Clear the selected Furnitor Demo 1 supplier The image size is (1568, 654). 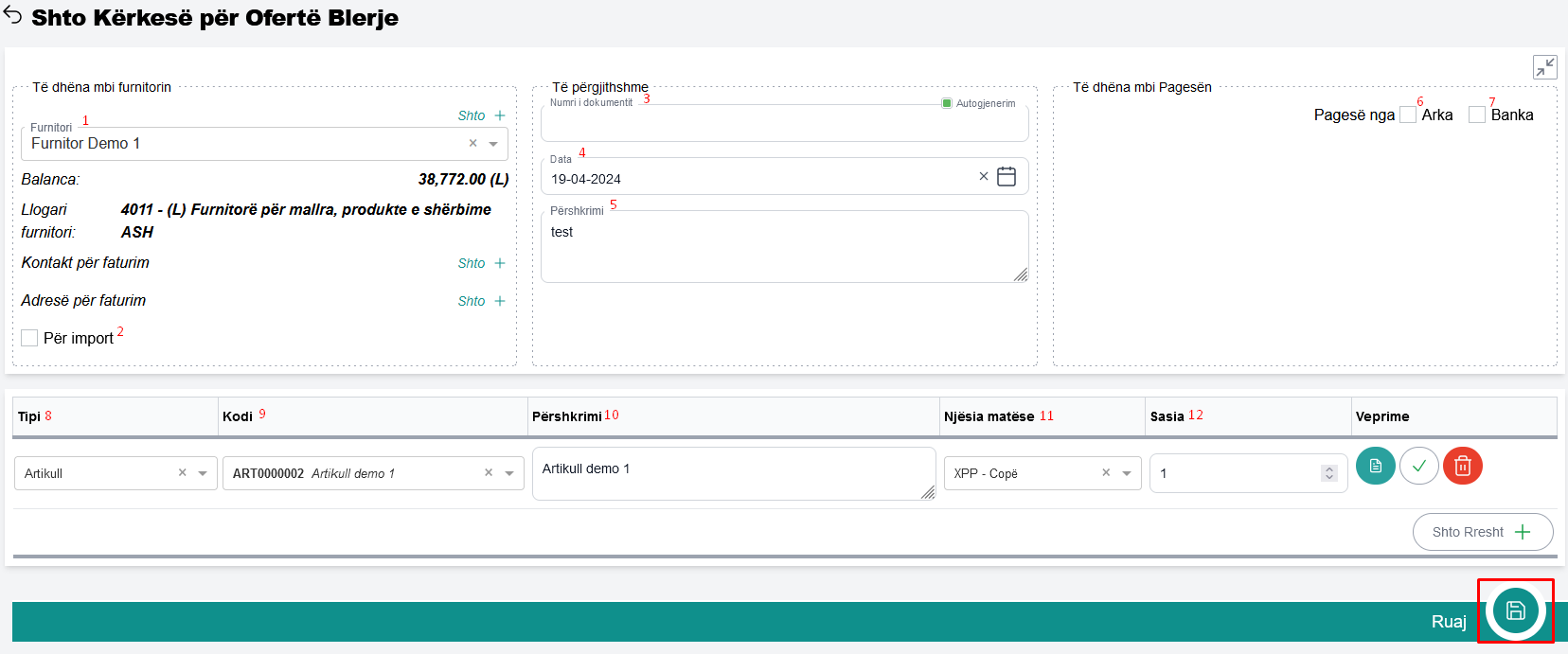[x=472, y=144]
